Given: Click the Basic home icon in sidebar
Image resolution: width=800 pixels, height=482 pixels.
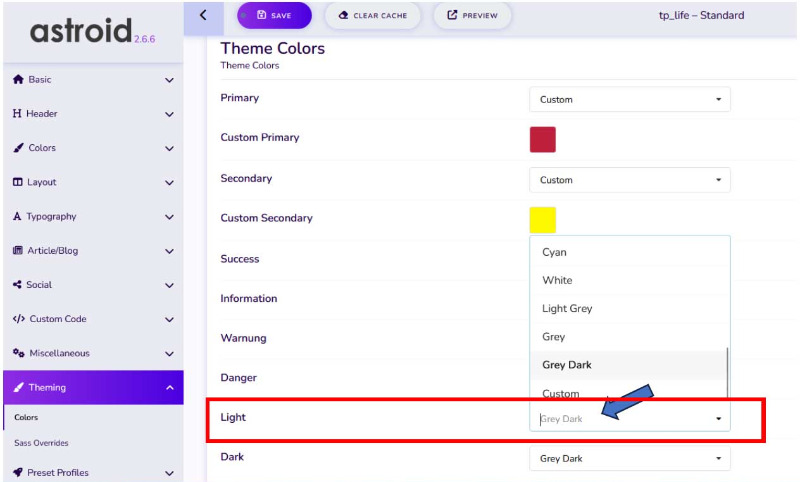Looking at the screenshot, I should point(17,80).
